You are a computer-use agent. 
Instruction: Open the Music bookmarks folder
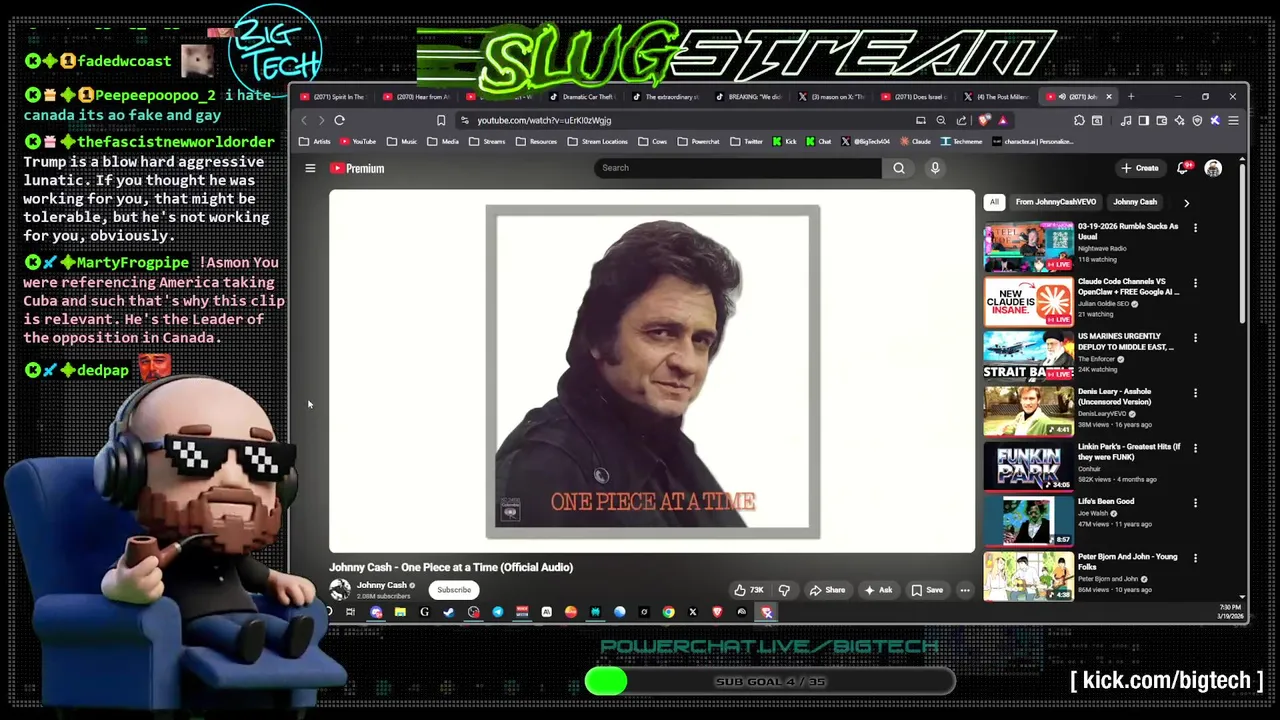click(x=402, y=142)
